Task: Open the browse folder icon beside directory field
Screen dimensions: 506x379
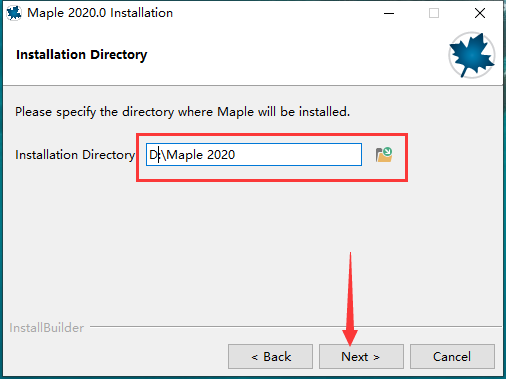Action: click(x=384, y=155)
